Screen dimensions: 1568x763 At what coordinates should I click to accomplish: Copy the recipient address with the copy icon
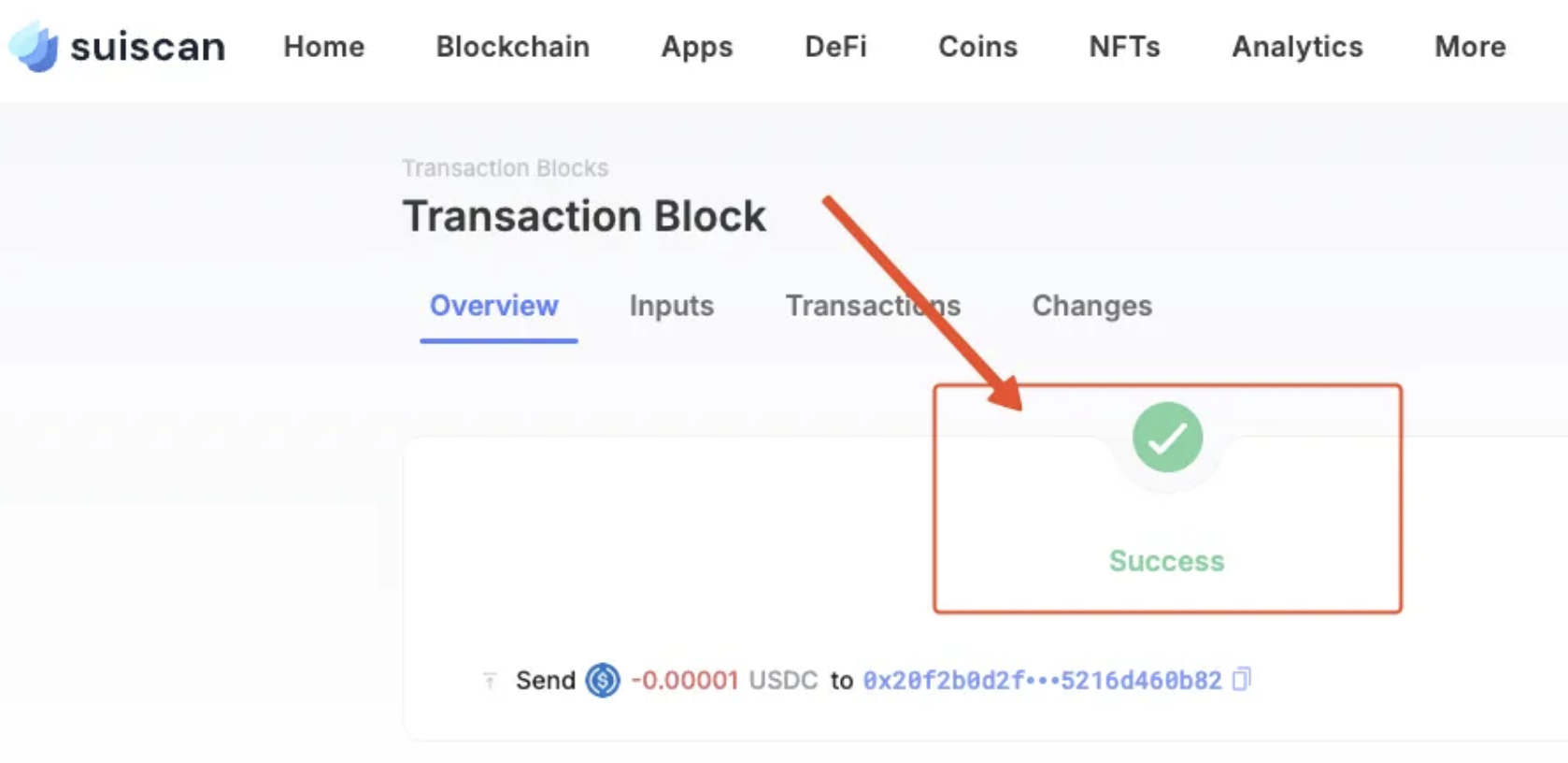click(1241, 679)
